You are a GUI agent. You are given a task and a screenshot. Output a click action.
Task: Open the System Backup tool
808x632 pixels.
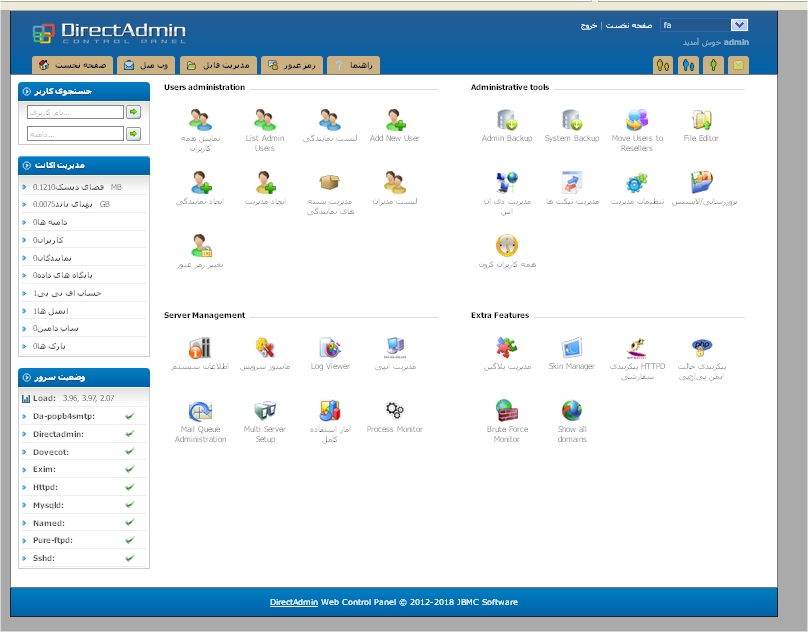[572, 120]
